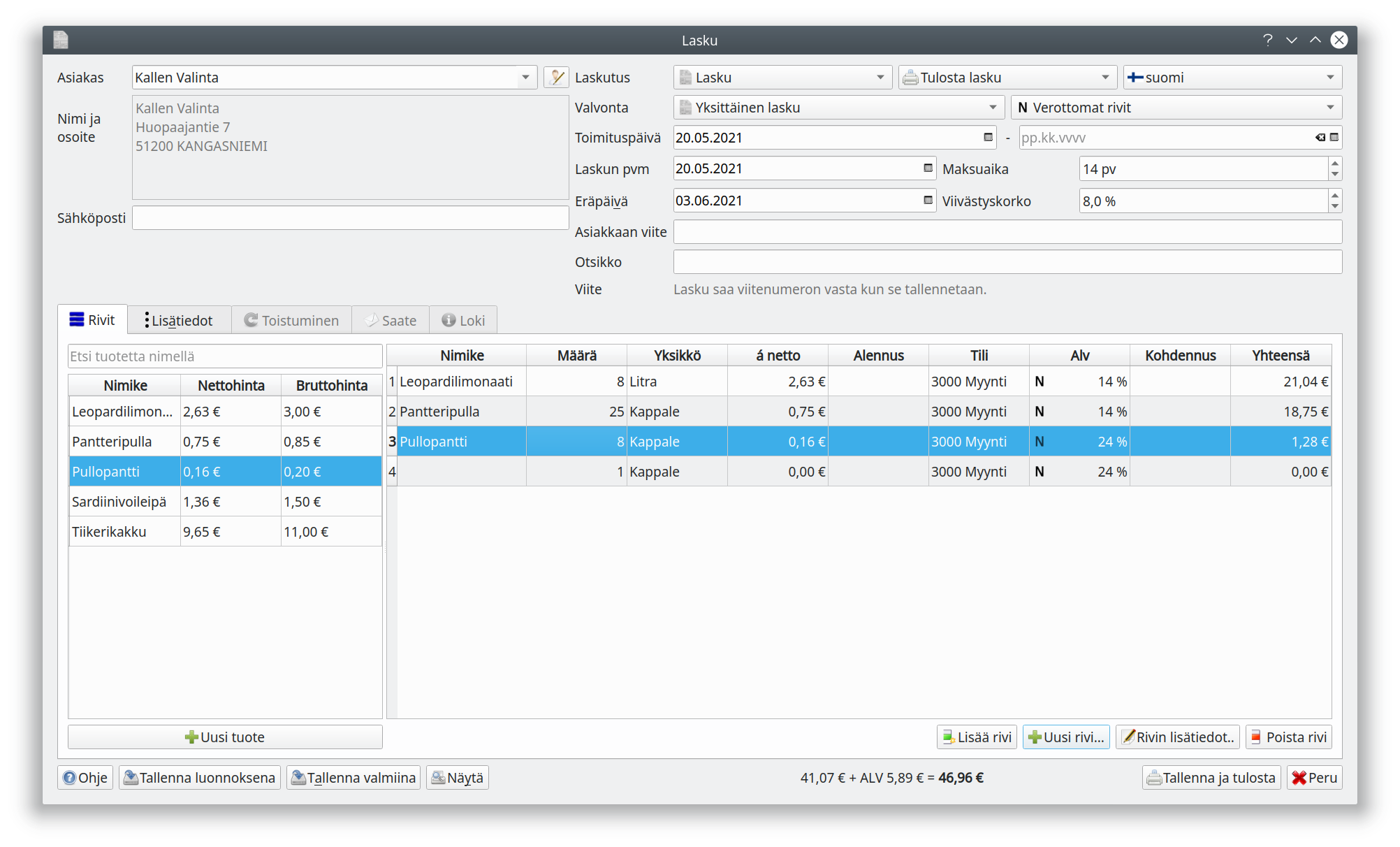This screenshot has height=847, width=1400.
Task: Open calendar picker for Toimituspäivä date
Action: 988,138
